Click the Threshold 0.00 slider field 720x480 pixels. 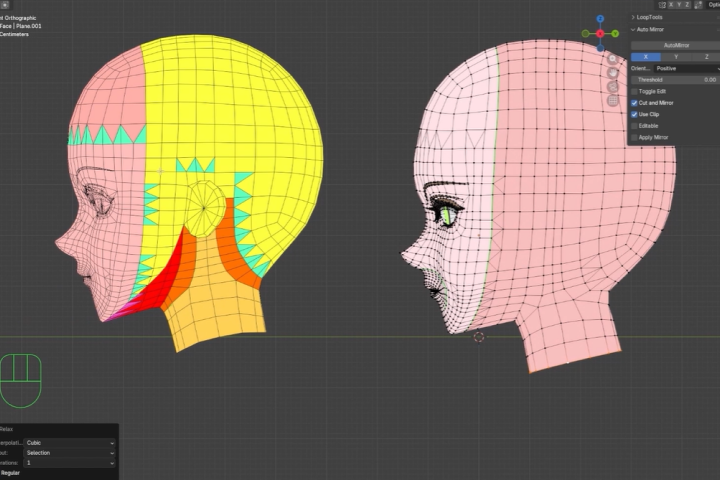click(x=675, y=80)
